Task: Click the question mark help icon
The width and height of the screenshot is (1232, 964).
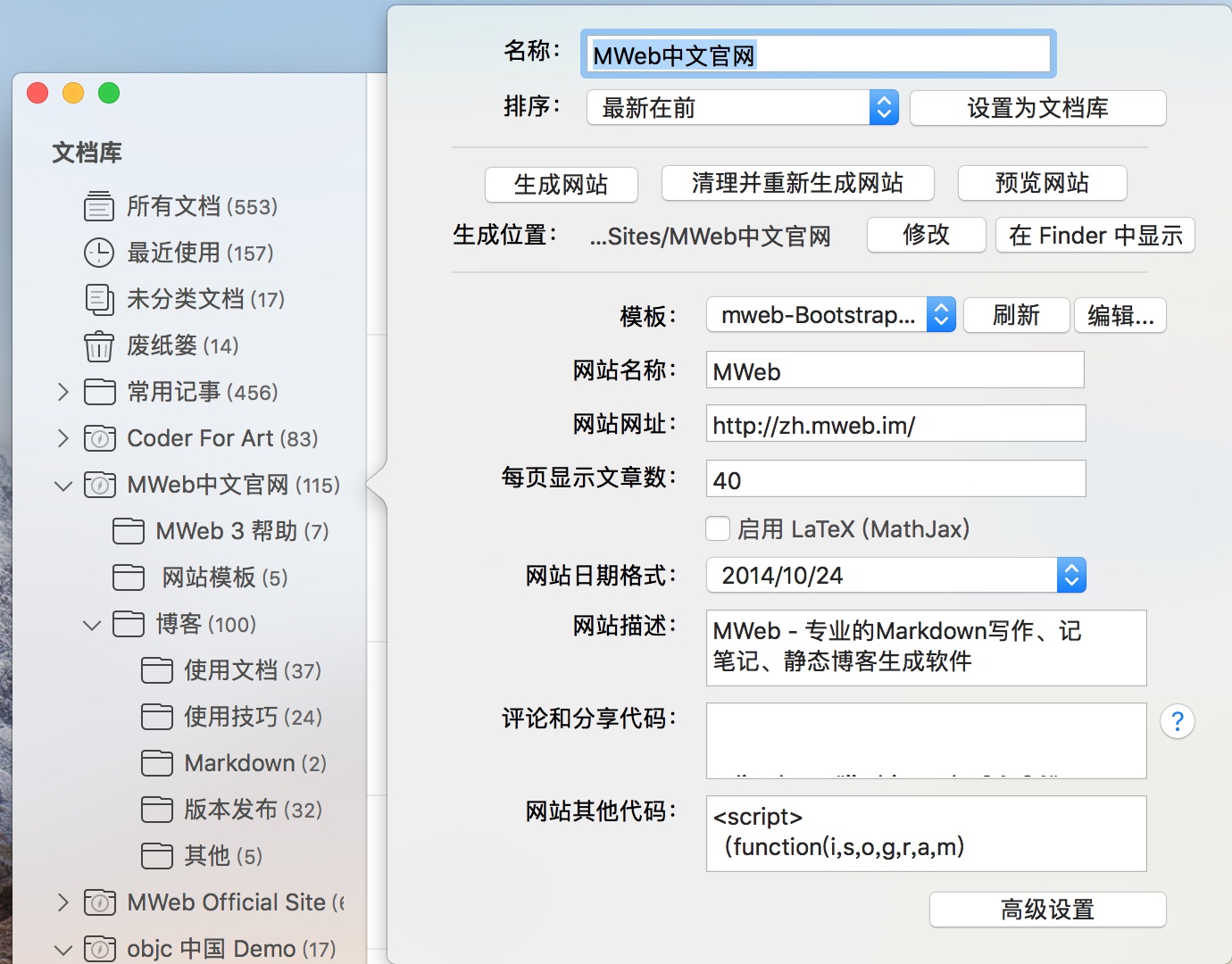Action: [x=1177, y=721]
